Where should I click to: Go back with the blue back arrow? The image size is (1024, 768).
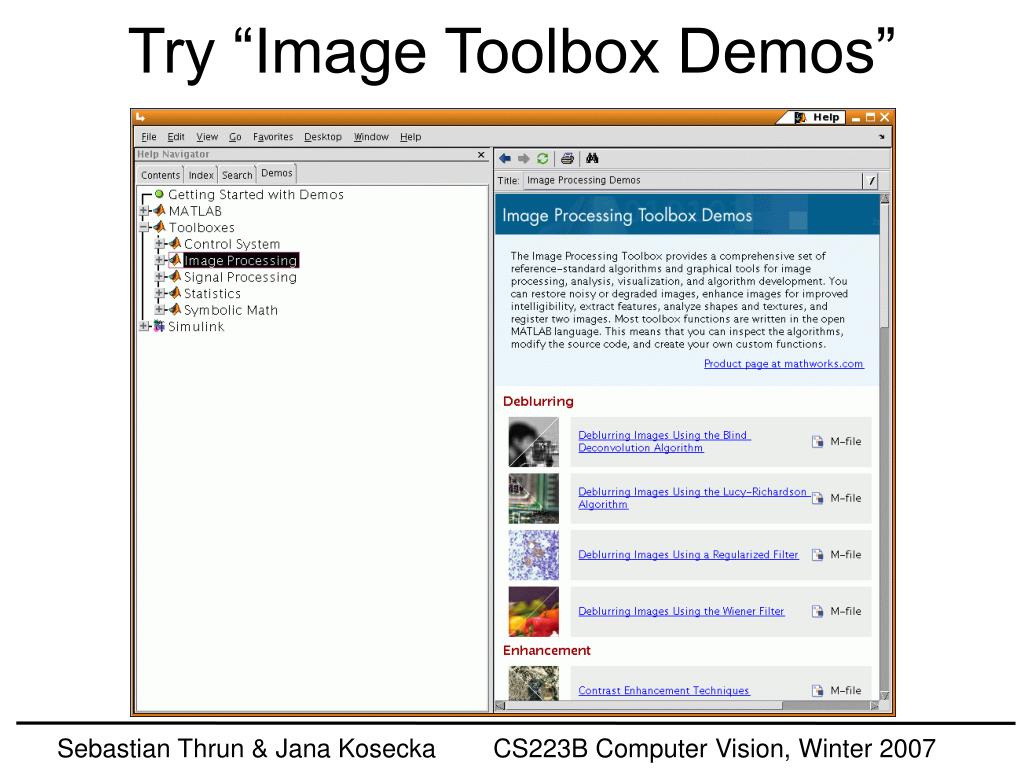click(x=505, y=158)
